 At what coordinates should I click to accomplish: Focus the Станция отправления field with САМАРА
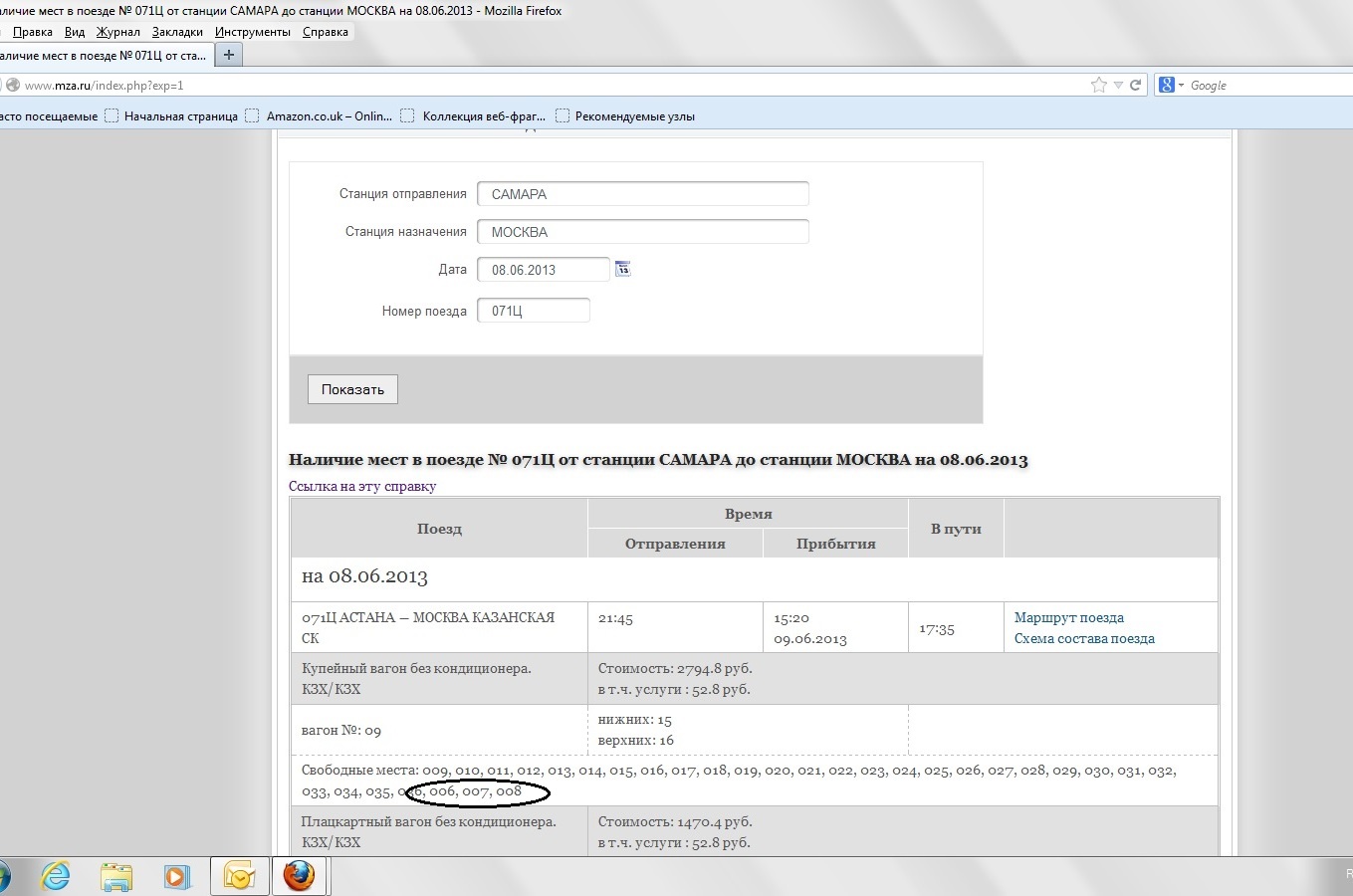point(642,194)
